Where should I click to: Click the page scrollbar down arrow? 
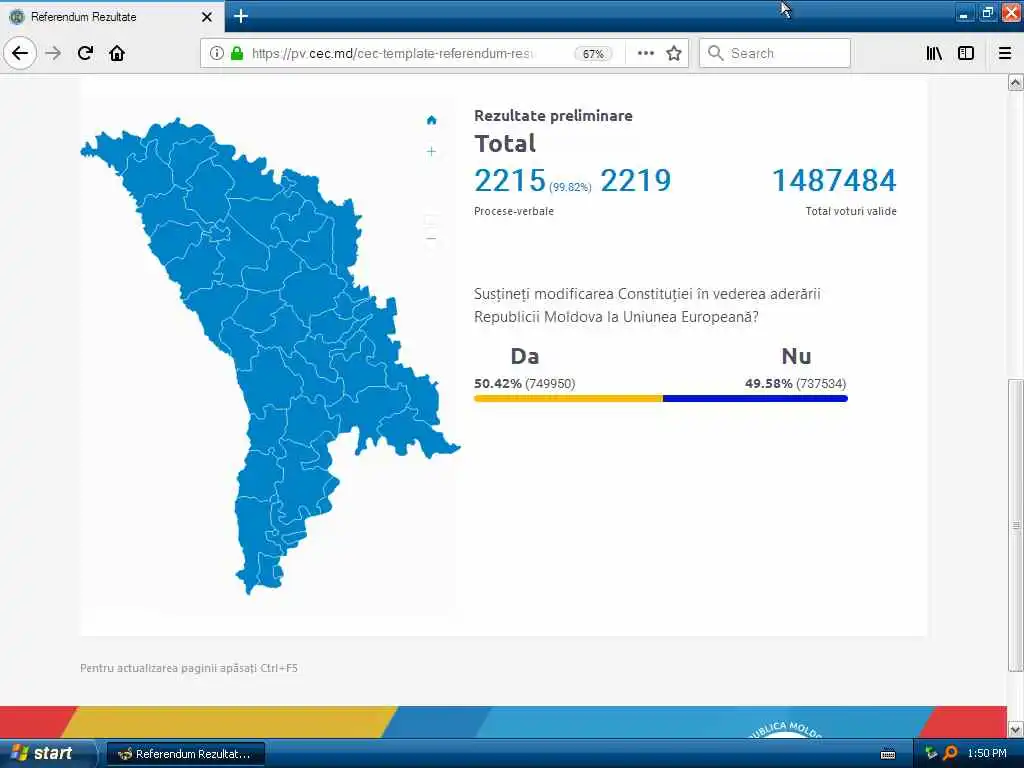[1016, 729]
